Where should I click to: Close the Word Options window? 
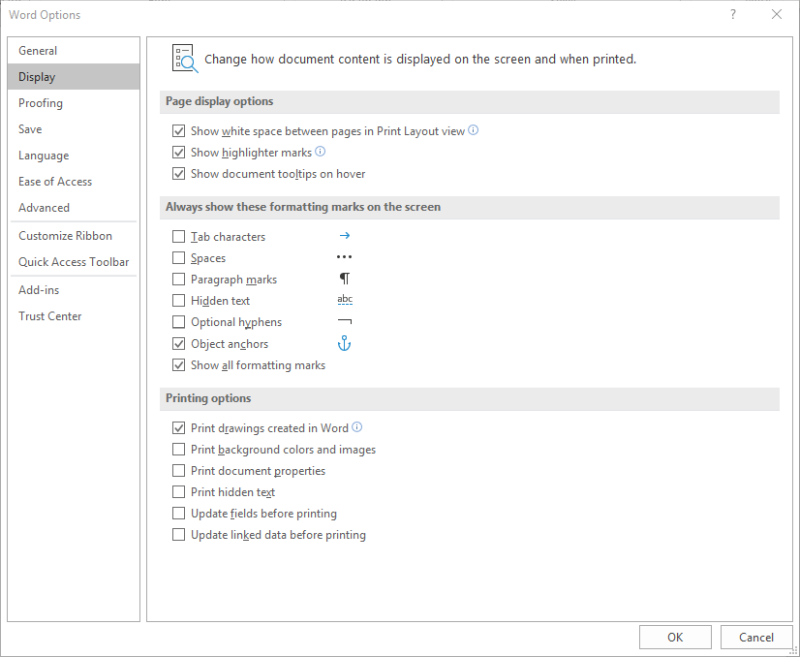click(x=777, y=15)
